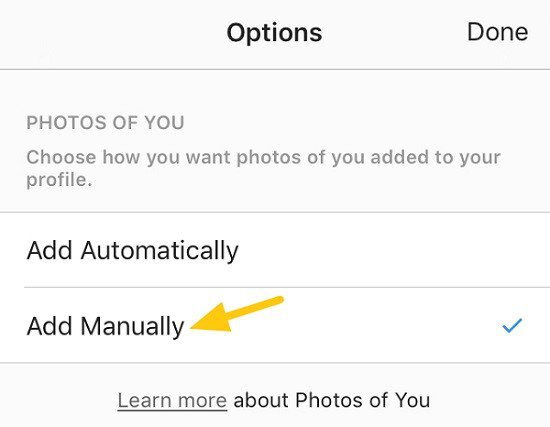This screenshot has width=550, height=427.
Task: Click the word 'profile.' in the description
Action: point(59,180)
